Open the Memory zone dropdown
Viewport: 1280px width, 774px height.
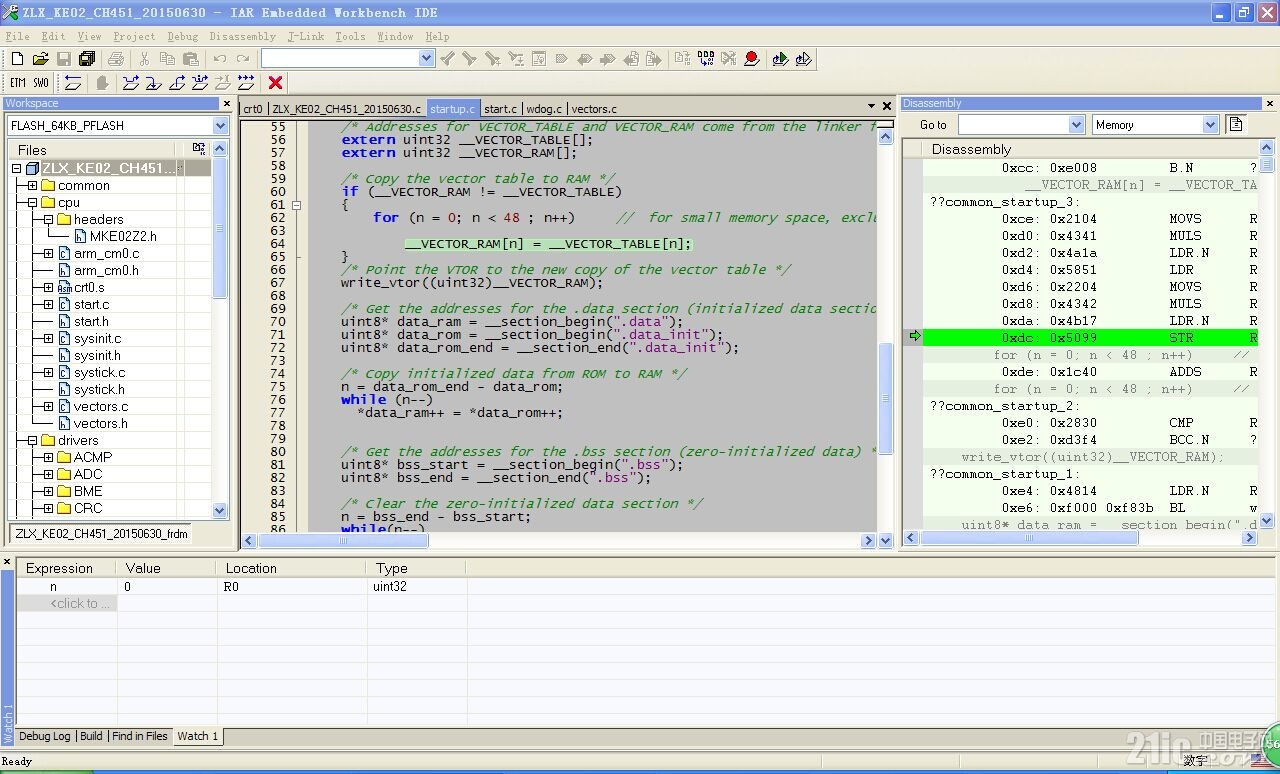pyautogui.click(x=1210, y=125)
